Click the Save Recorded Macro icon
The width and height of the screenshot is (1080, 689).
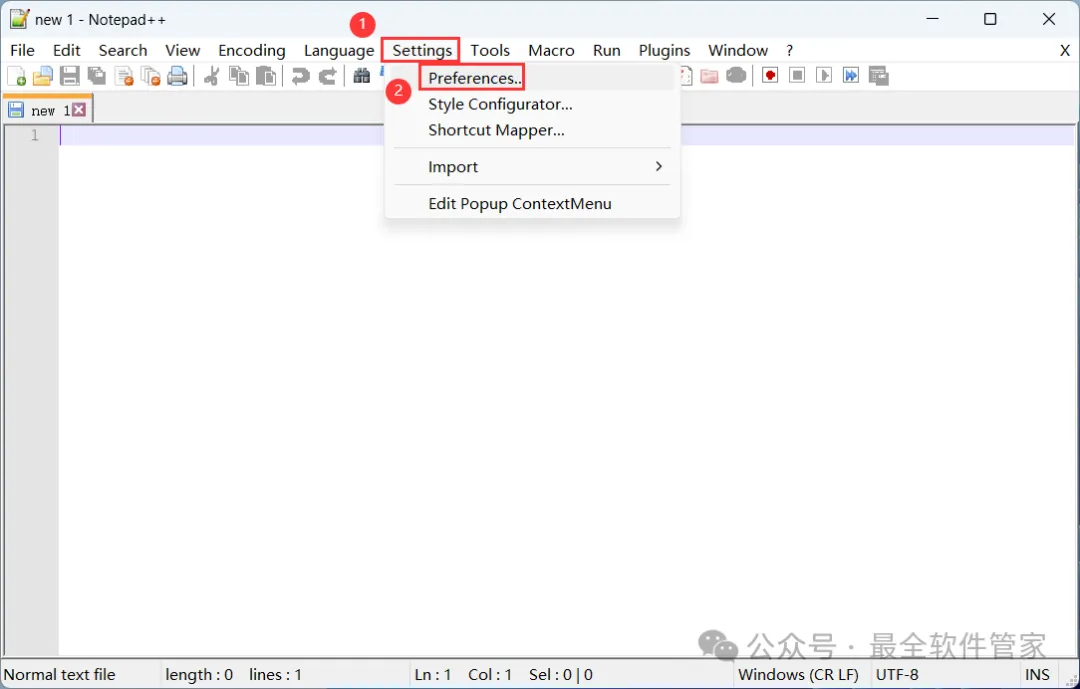[879, 76]
